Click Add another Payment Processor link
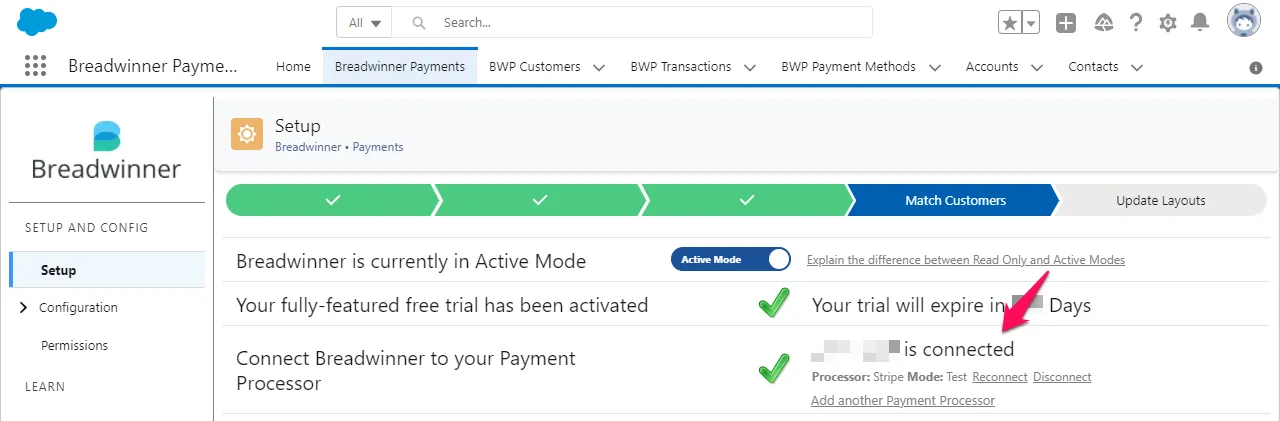This screenshot has width=1280, height=421. pyautogui.click(x=903, y=400)
